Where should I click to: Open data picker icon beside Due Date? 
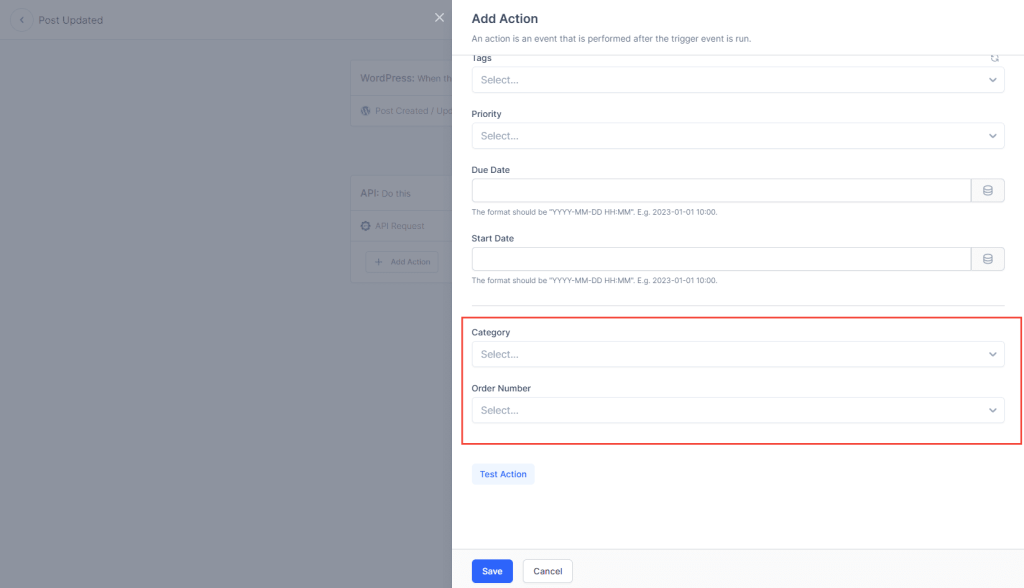[x=987, y=191]
